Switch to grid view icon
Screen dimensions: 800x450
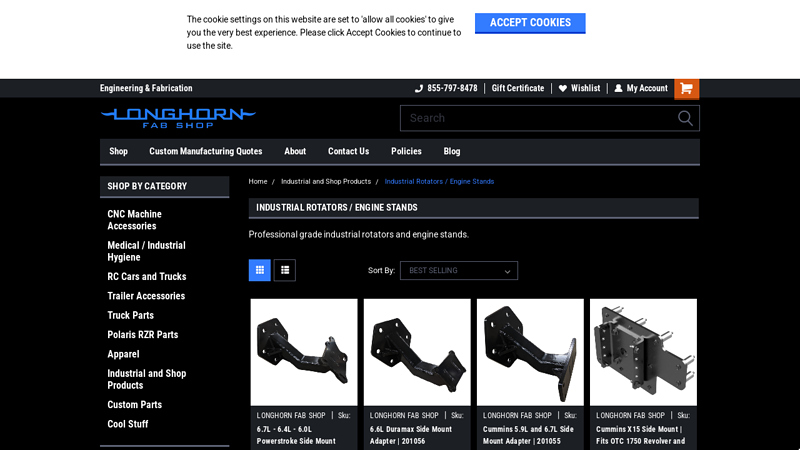tap(260, 270)
